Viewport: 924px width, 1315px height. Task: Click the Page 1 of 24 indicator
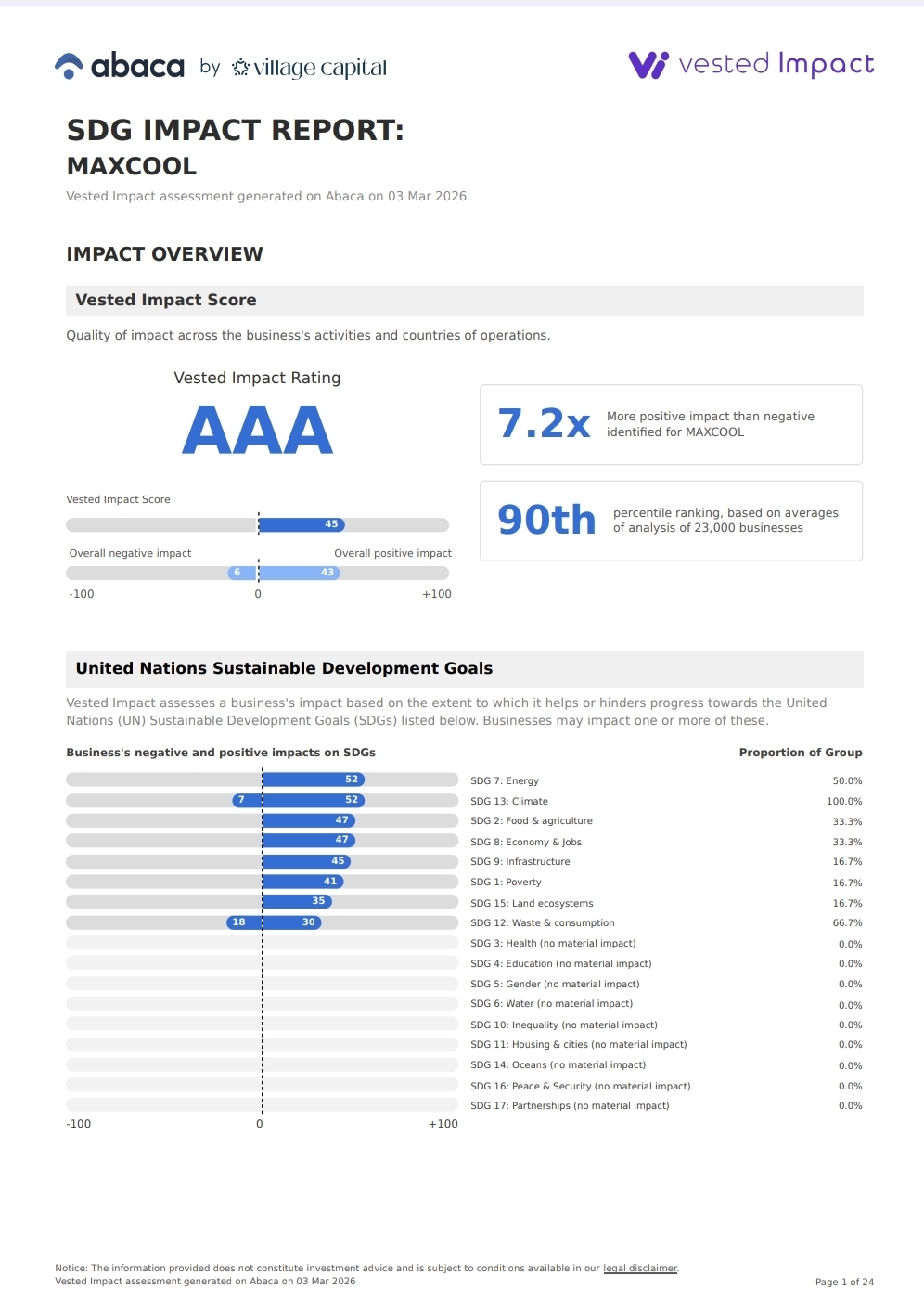click(x=844, y=1282)
